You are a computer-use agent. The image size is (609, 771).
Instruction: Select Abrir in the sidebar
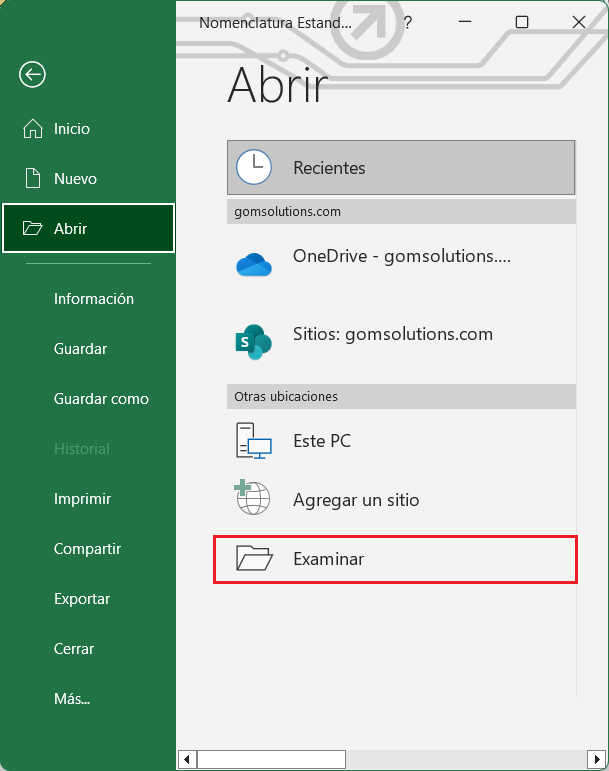[x=88, y=228]
